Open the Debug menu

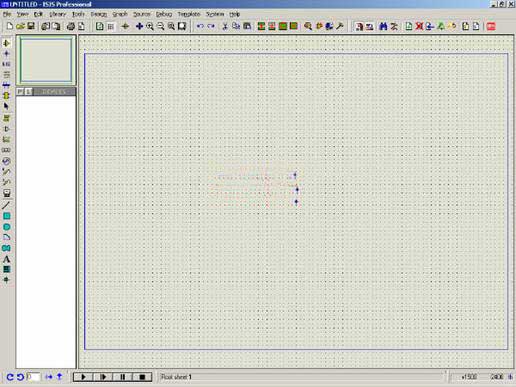tap(164, 14)
